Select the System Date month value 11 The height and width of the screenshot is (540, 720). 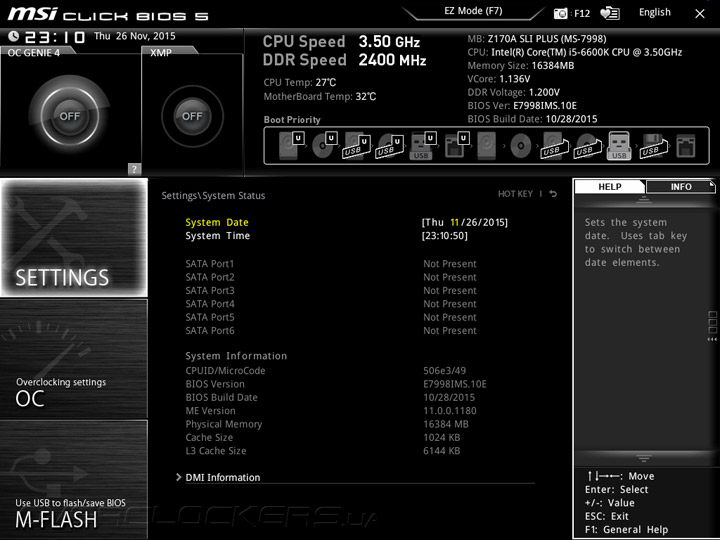(x=455, y=222)
